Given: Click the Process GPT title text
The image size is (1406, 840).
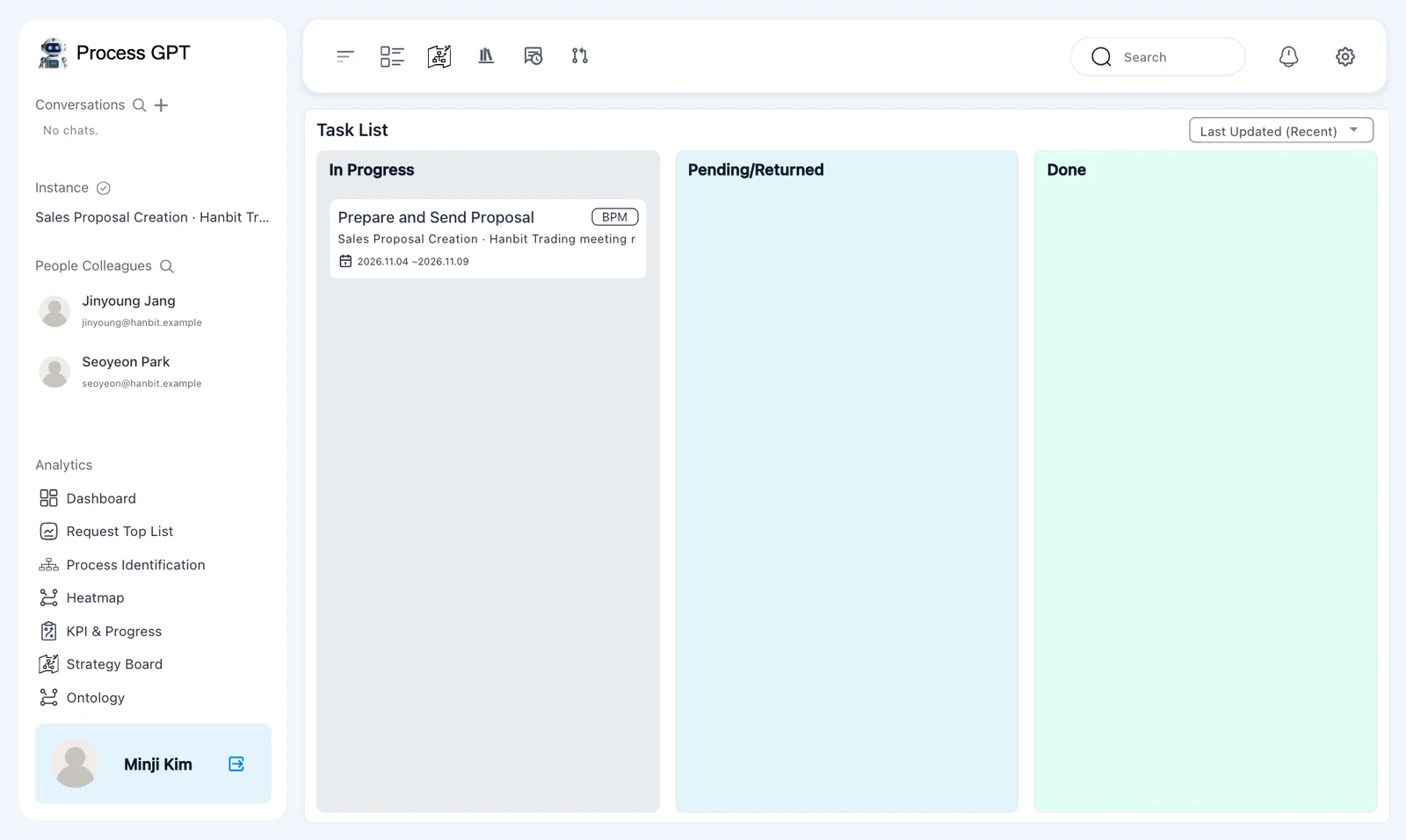Looking at the screenshot, I should coord(133,53).
